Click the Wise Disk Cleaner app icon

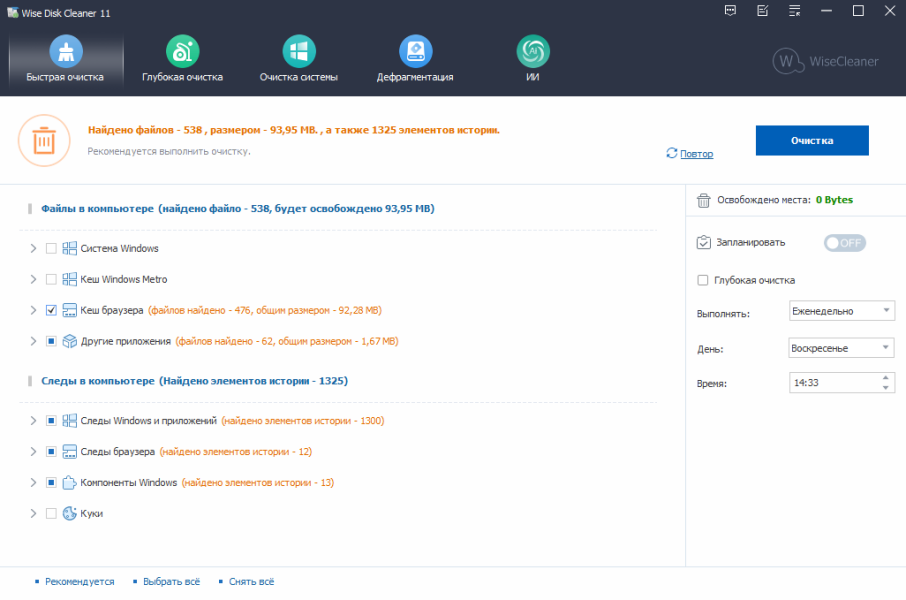(12, 12)
